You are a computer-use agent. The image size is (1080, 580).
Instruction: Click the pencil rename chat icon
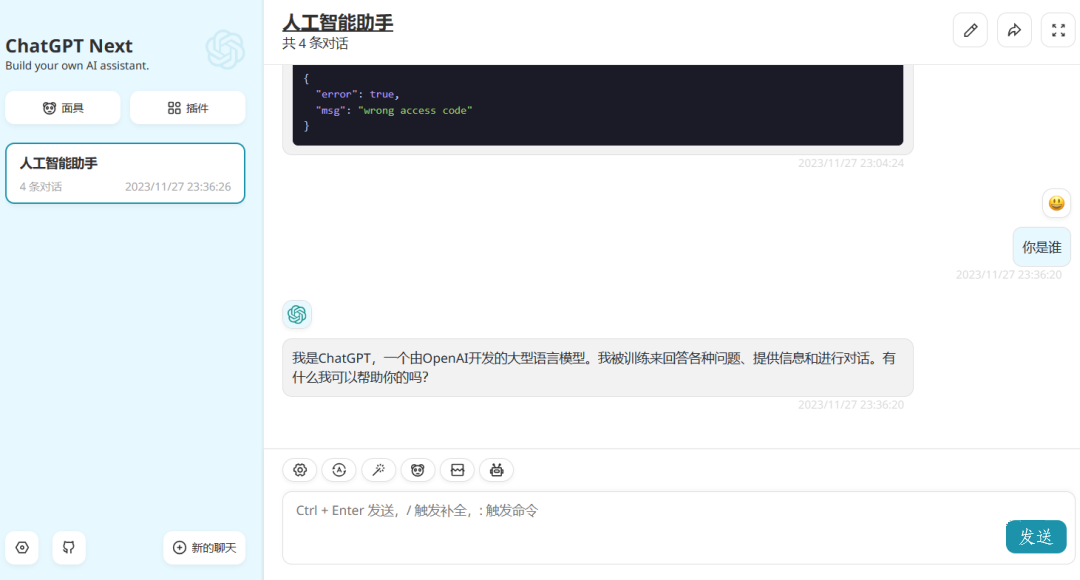(x=970, y=30)
